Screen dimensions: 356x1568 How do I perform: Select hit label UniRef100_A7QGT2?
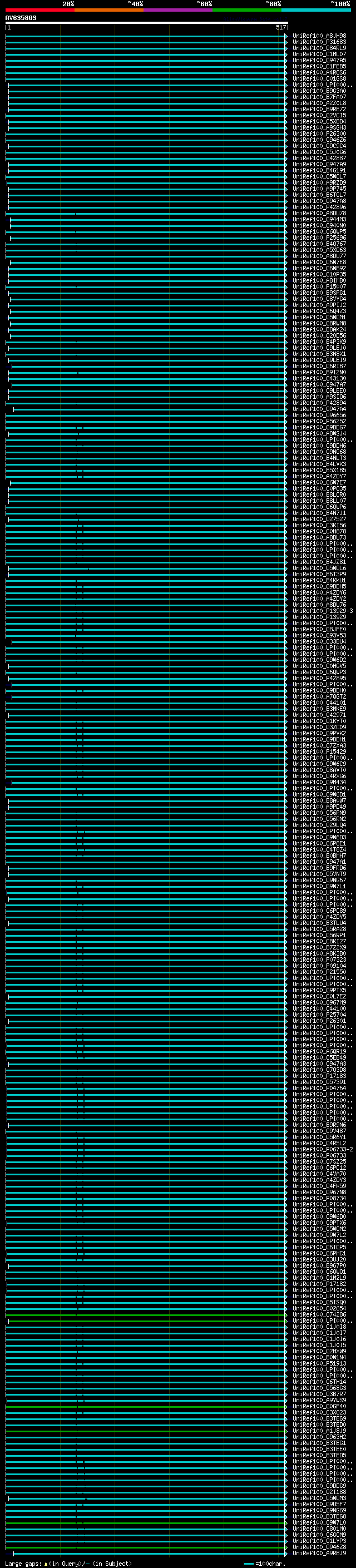319,697
